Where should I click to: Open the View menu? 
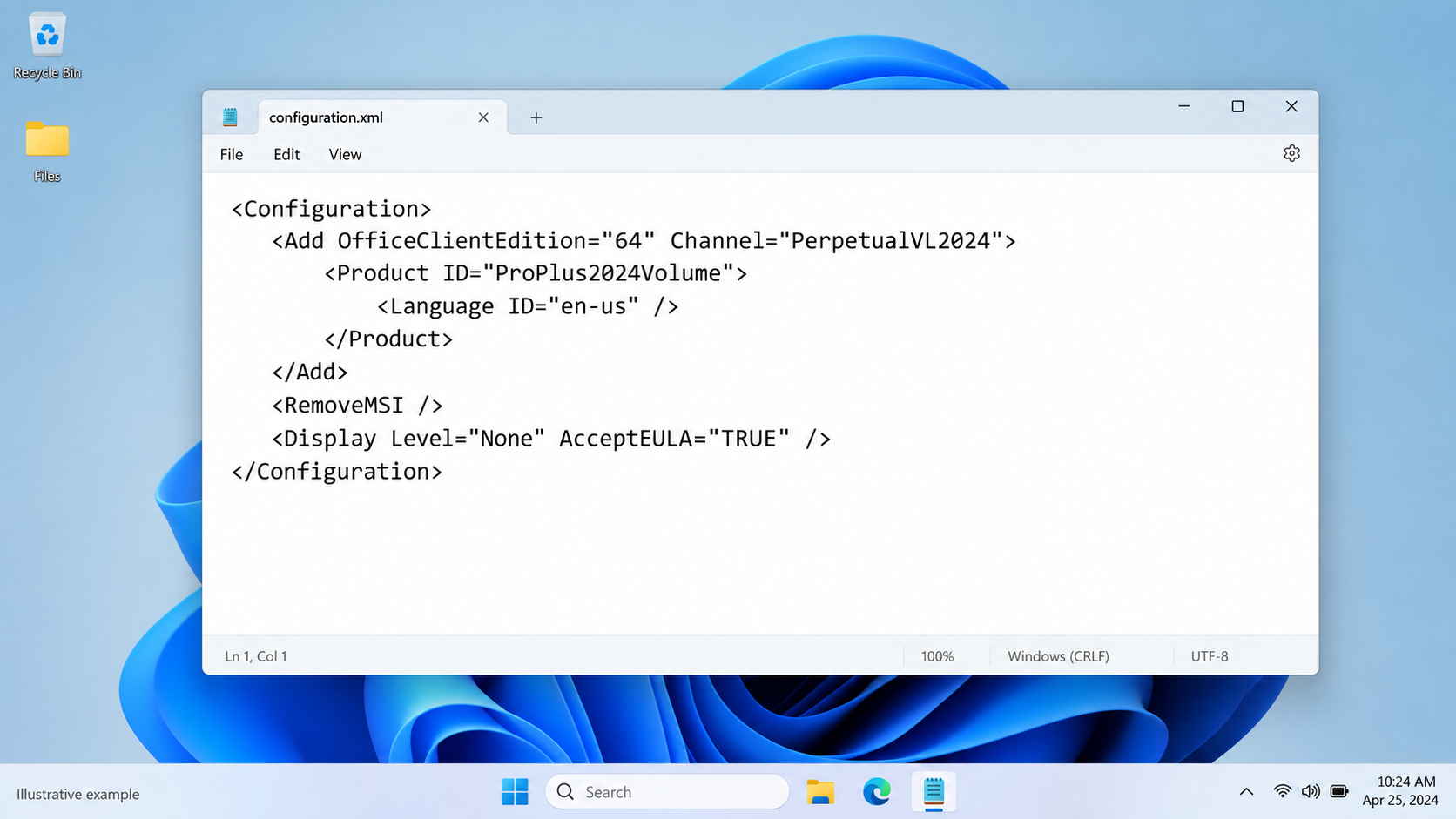(345, 154)
